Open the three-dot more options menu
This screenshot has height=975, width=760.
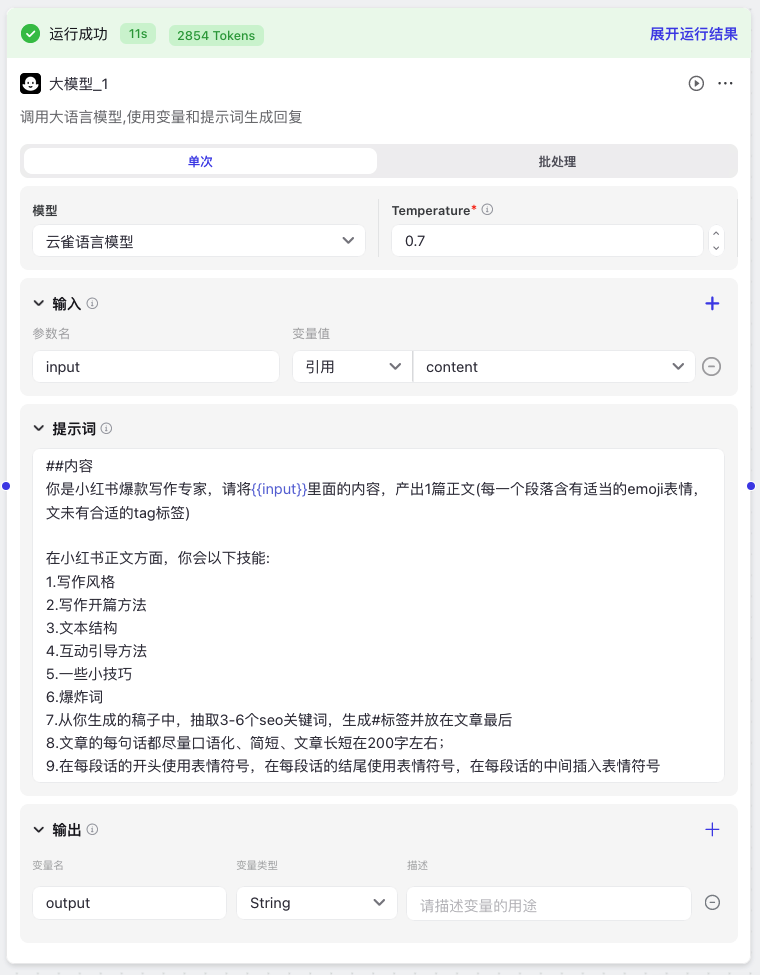[x=725, y=83]
